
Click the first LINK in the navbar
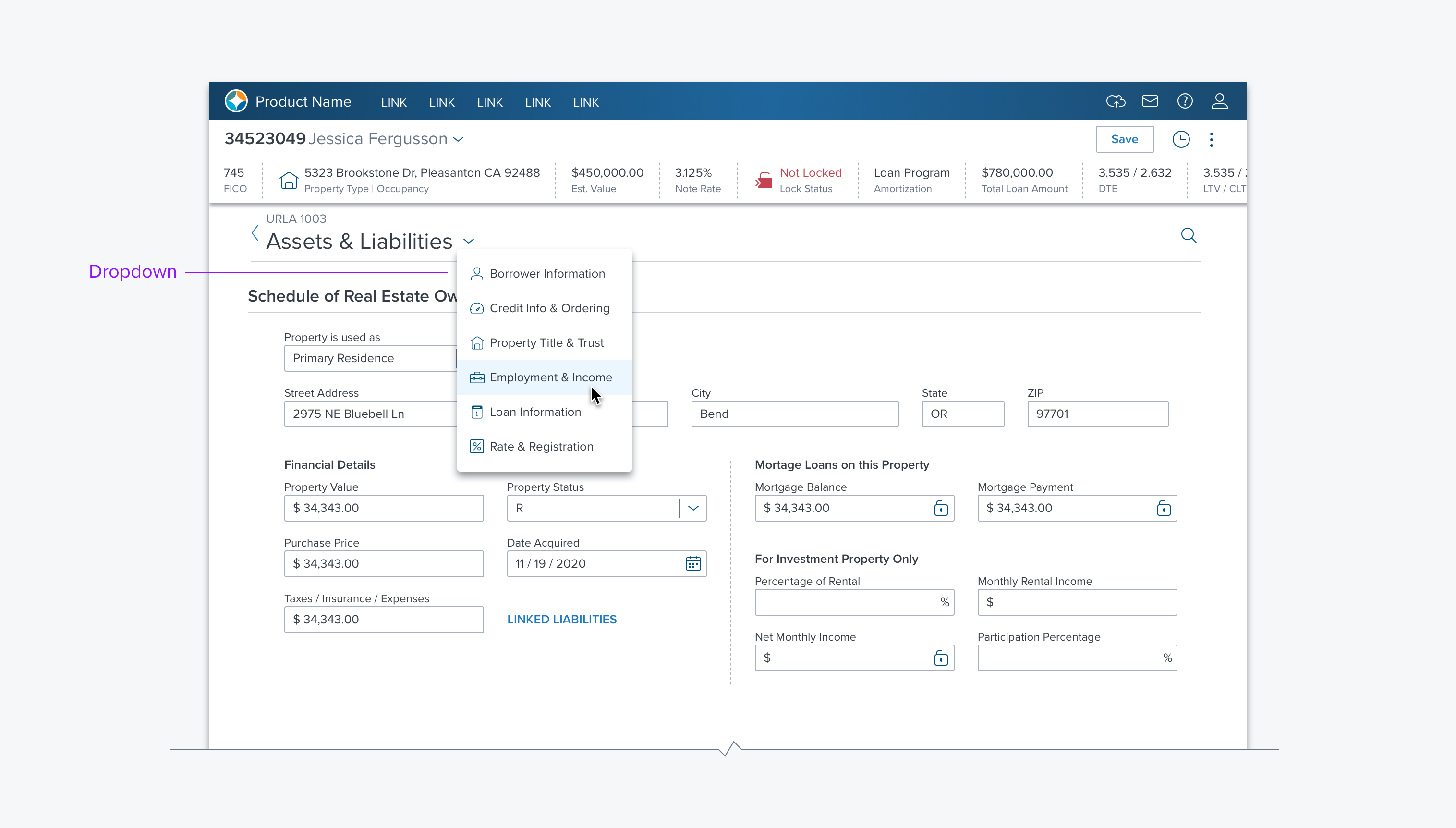tap(393, 102)
